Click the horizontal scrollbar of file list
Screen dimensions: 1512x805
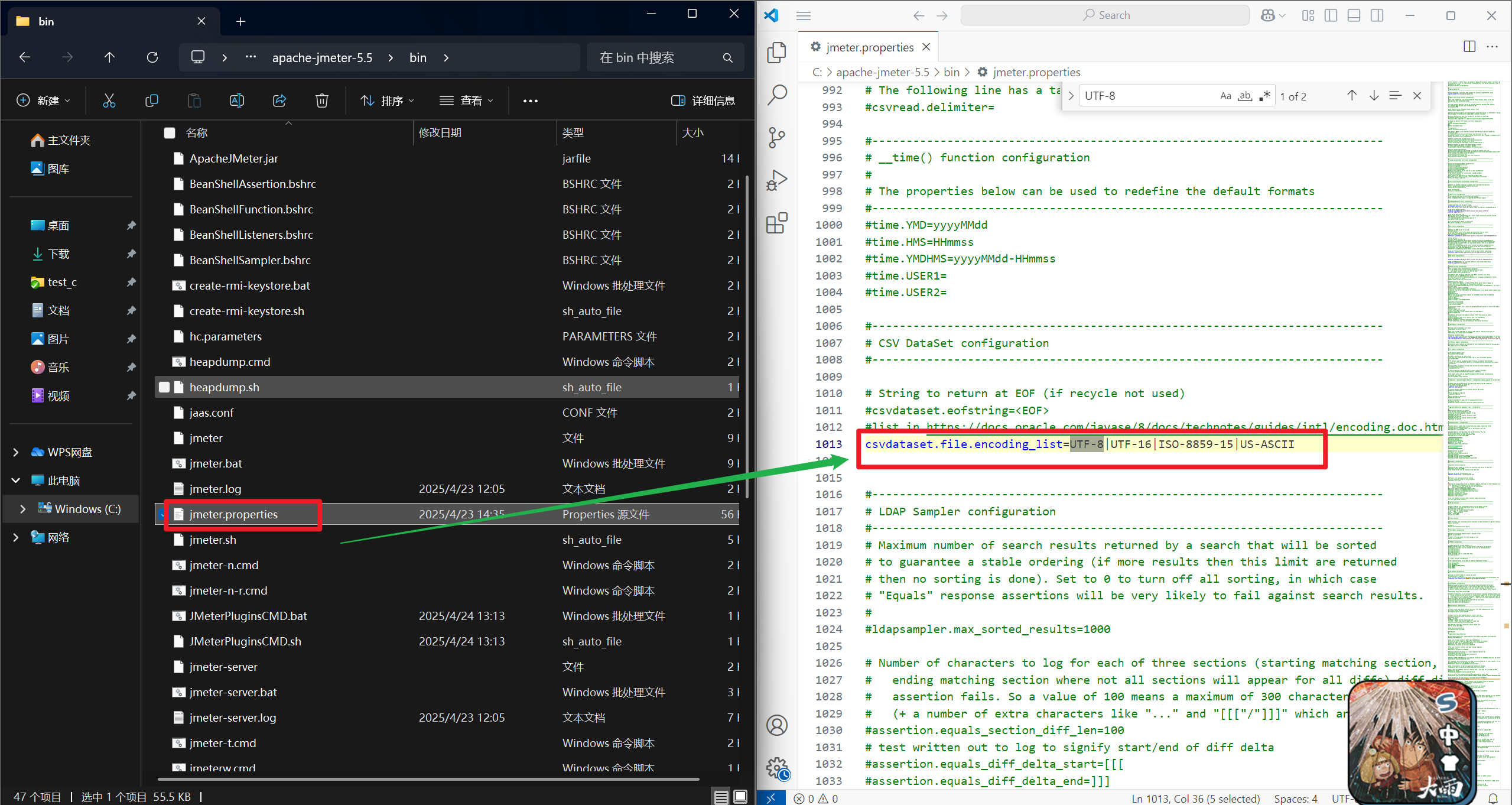[x=428, y=779]
